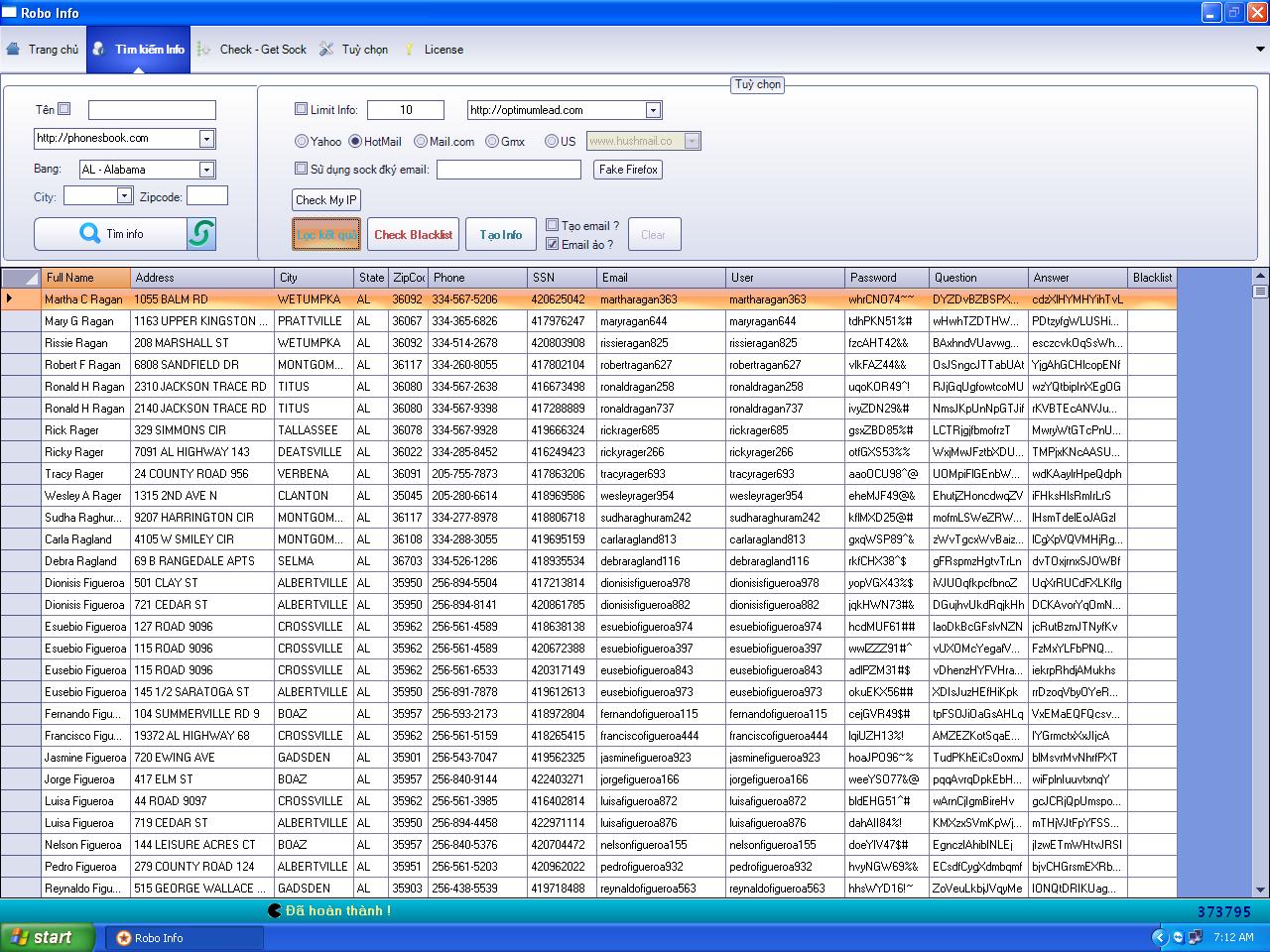The height and width of the screenshot is (952, 1270).
Task: Select the Yahoo radio button
Action: tap(302, 141)
